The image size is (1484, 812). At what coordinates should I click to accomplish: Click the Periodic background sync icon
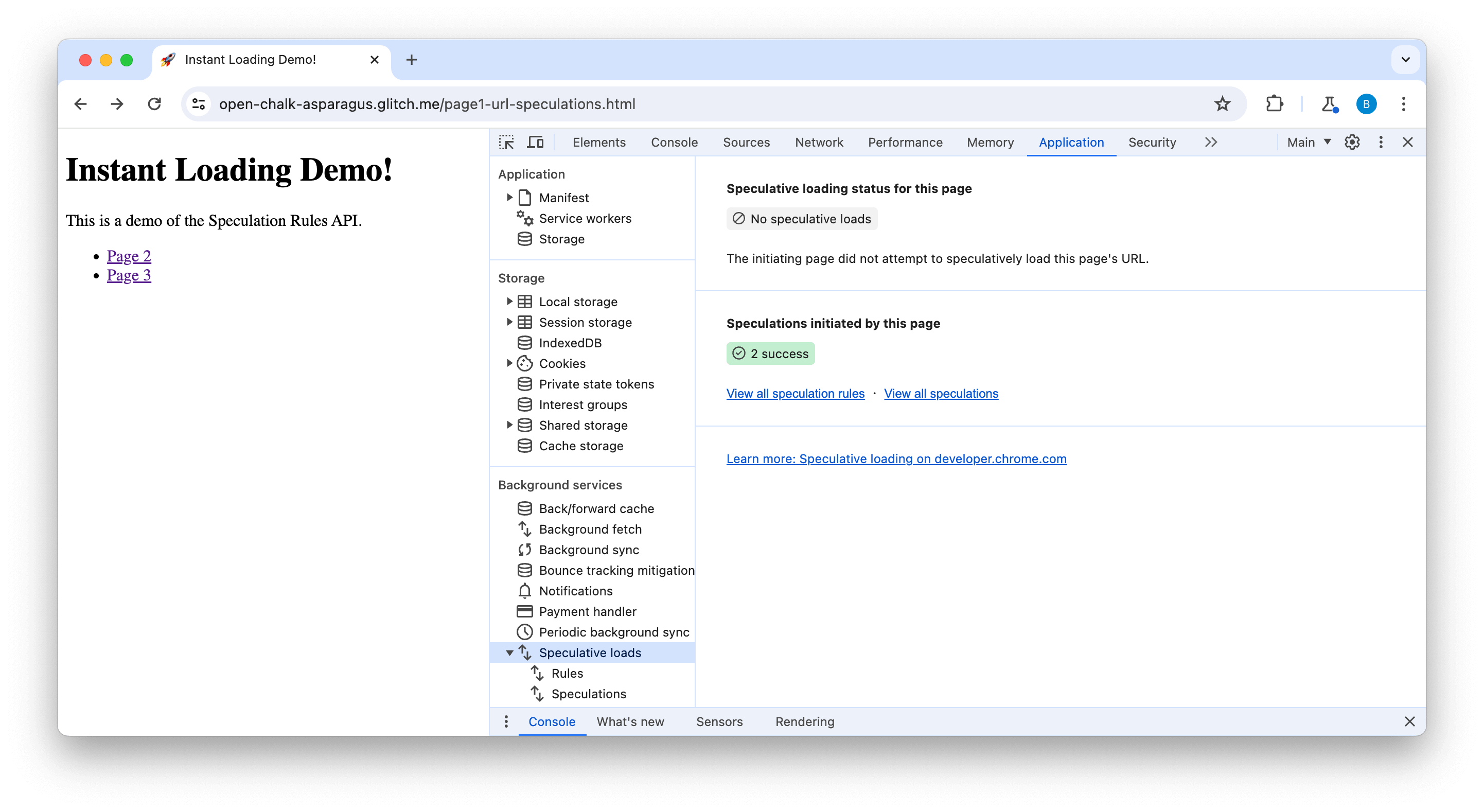coord(525,632)
